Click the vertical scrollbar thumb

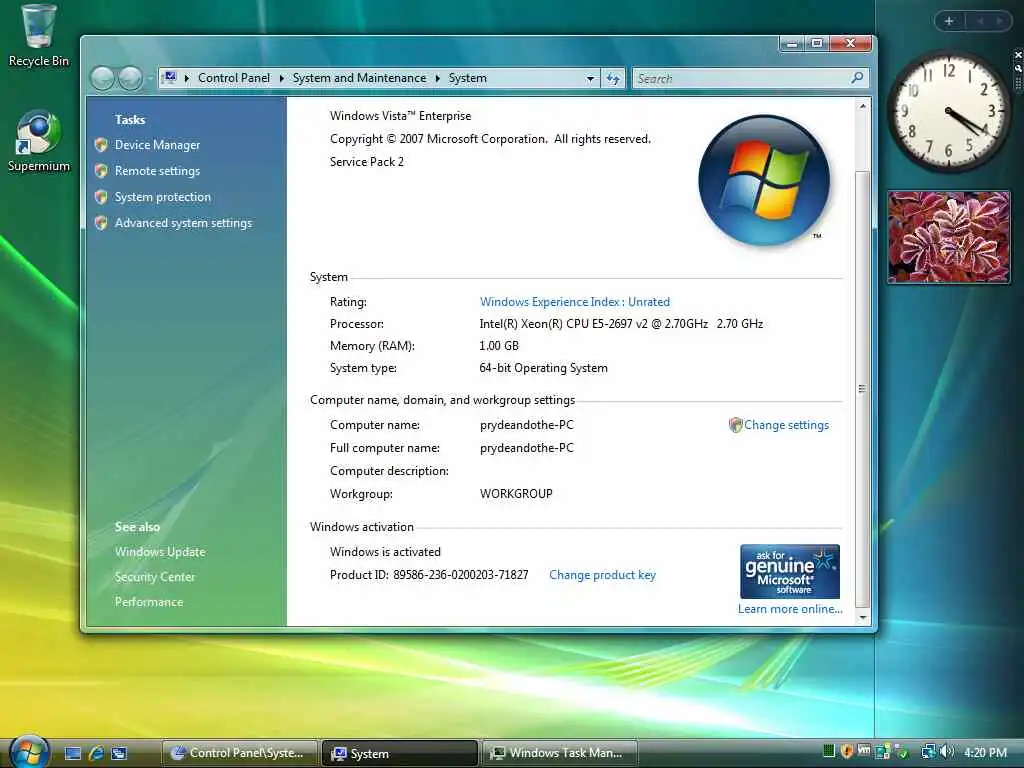[863, 389]
